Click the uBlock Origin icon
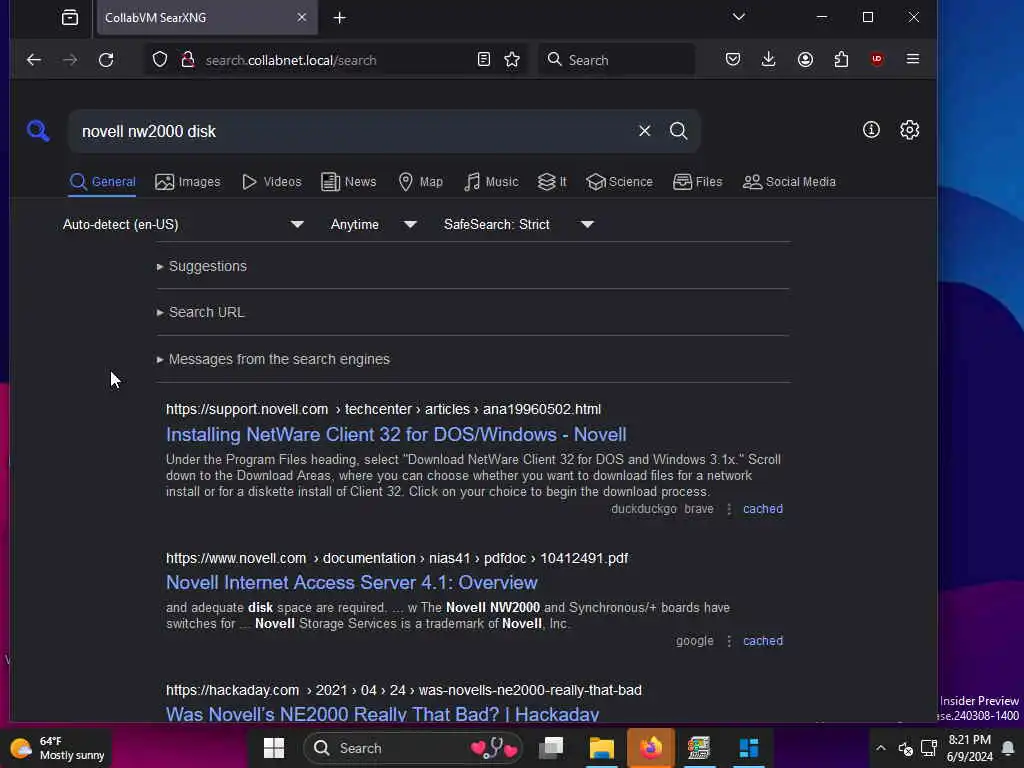 877,59
